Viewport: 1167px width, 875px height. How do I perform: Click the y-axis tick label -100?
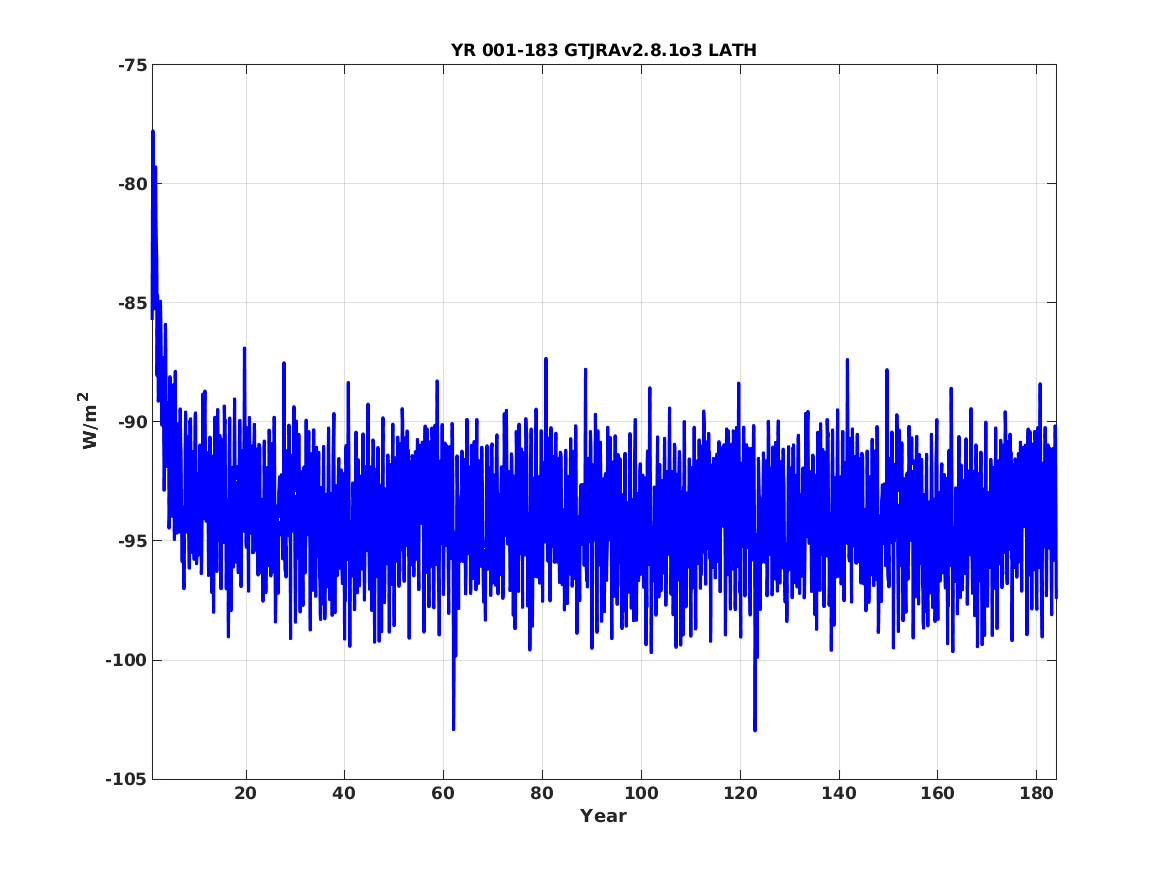tap(127, 660)
